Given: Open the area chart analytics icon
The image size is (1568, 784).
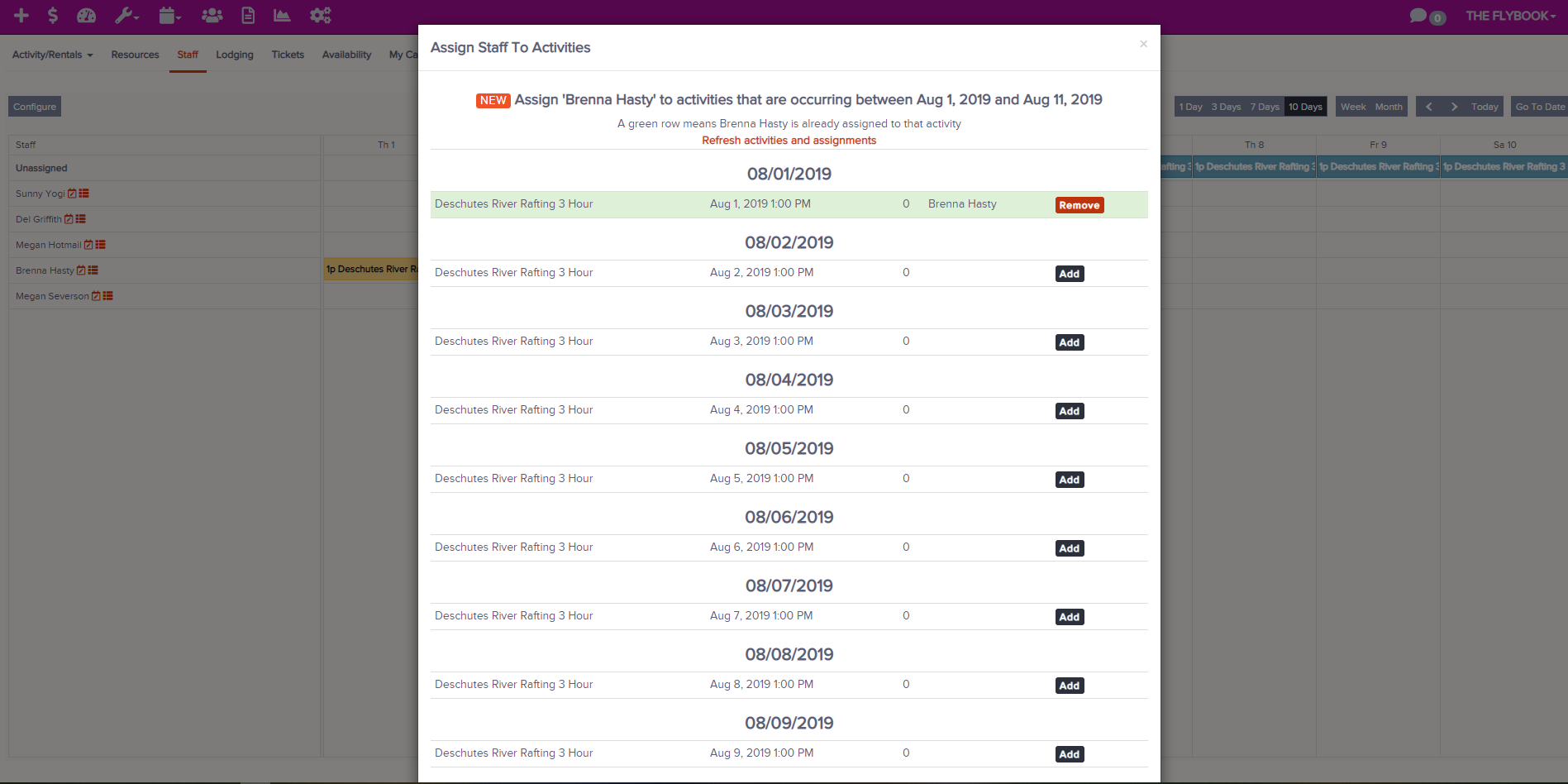Looking at the screenshot, I should coord(282,15).
